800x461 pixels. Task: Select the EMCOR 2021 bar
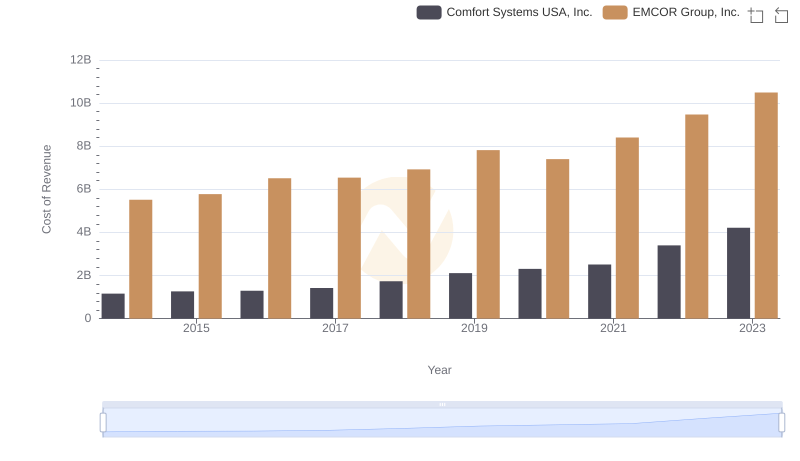point(627,228)
